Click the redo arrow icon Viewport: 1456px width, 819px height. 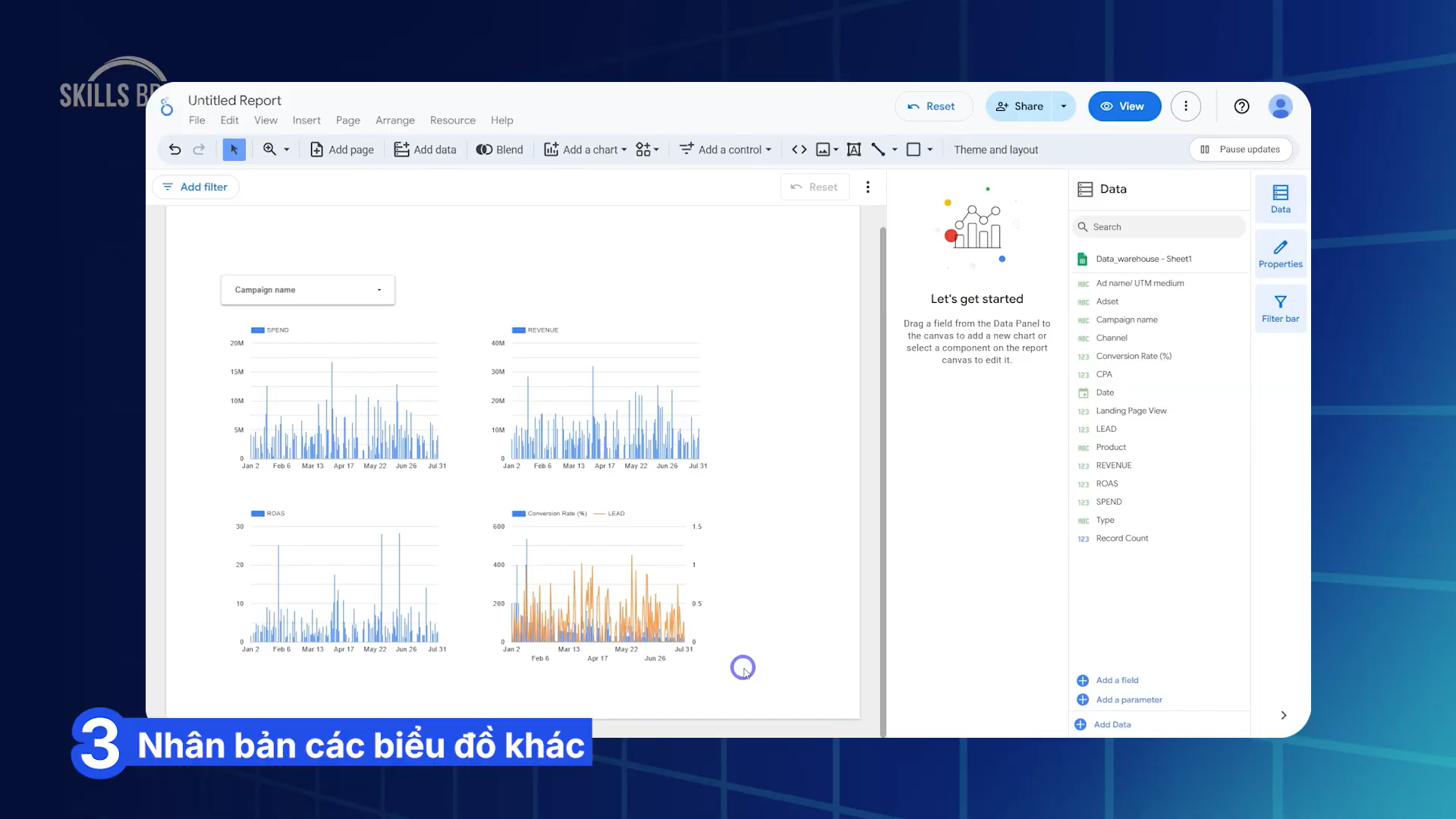pos(199,150)
